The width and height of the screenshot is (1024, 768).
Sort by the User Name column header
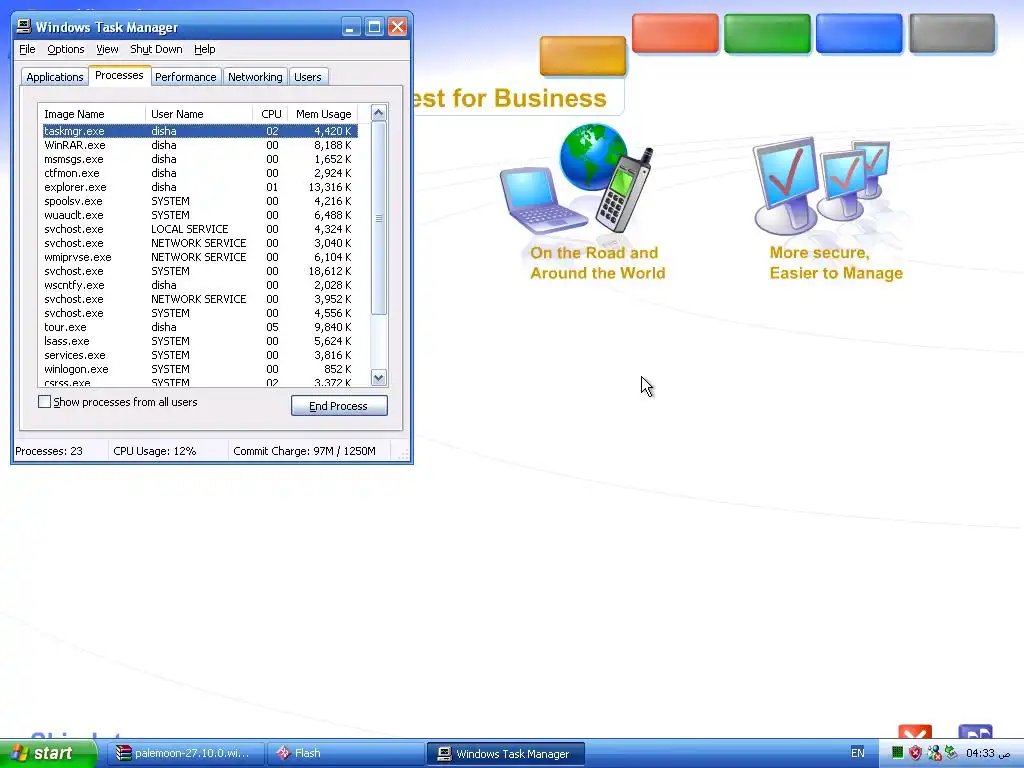tap(199, 114)
